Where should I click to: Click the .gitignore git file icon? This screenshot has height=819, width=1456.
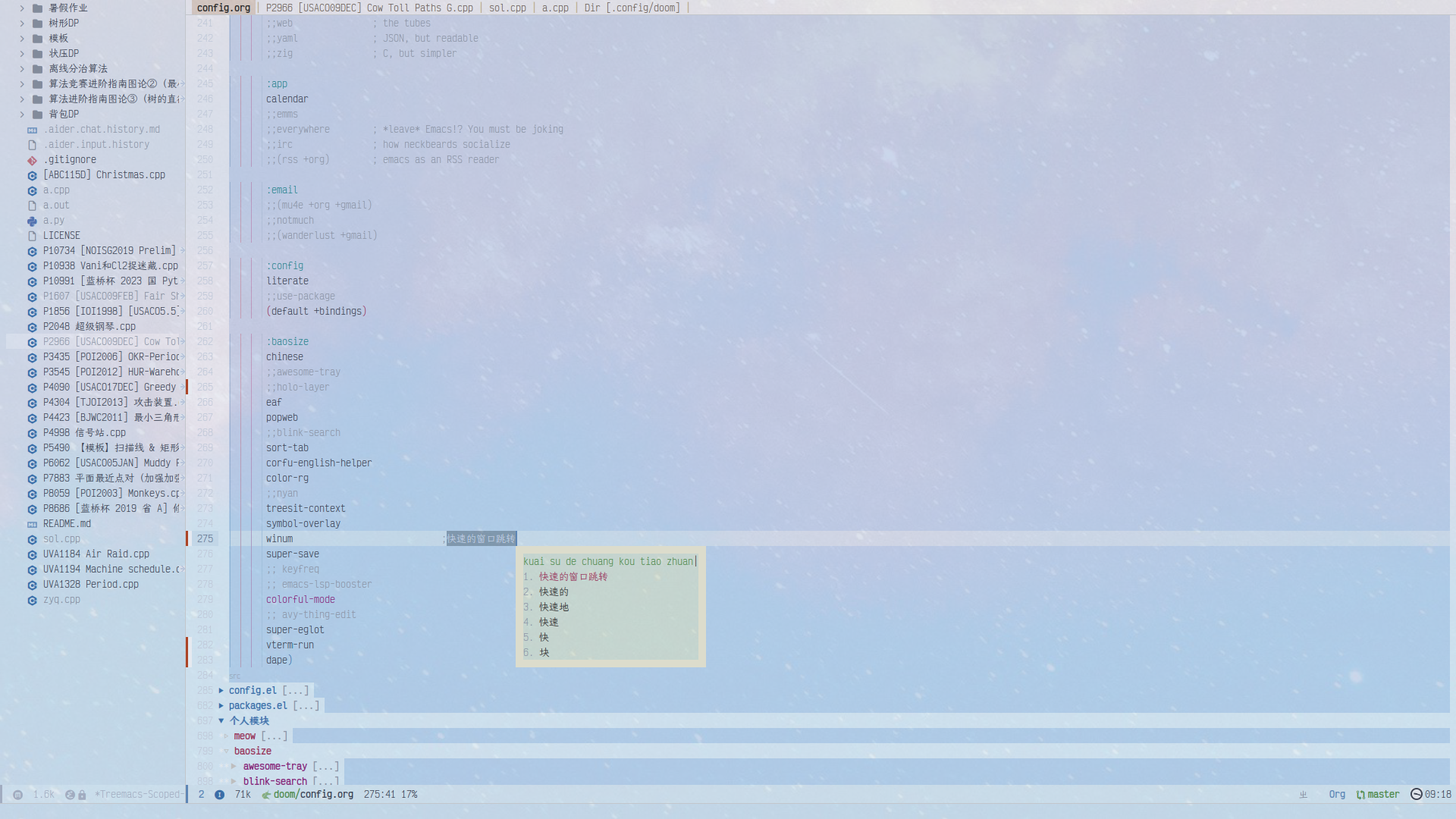point(32,160)
